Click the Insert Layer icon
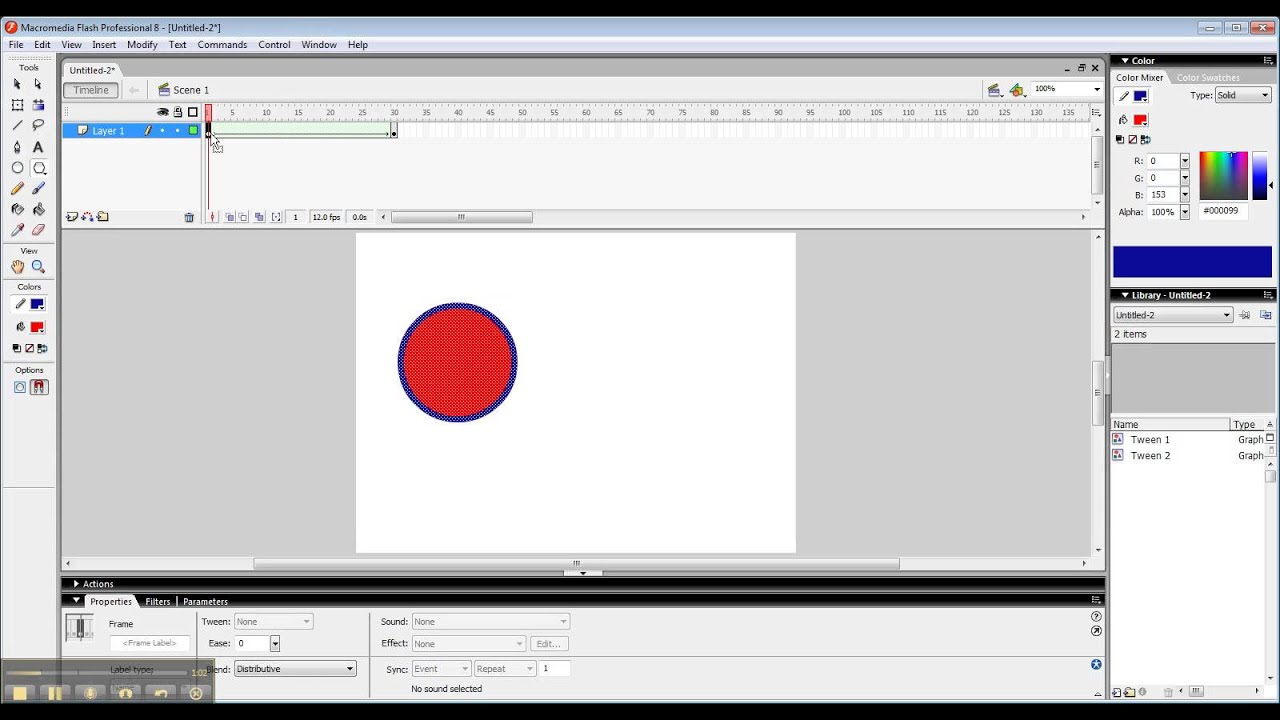This screenshot has width=1280, height=720. [x=72, y=217]
